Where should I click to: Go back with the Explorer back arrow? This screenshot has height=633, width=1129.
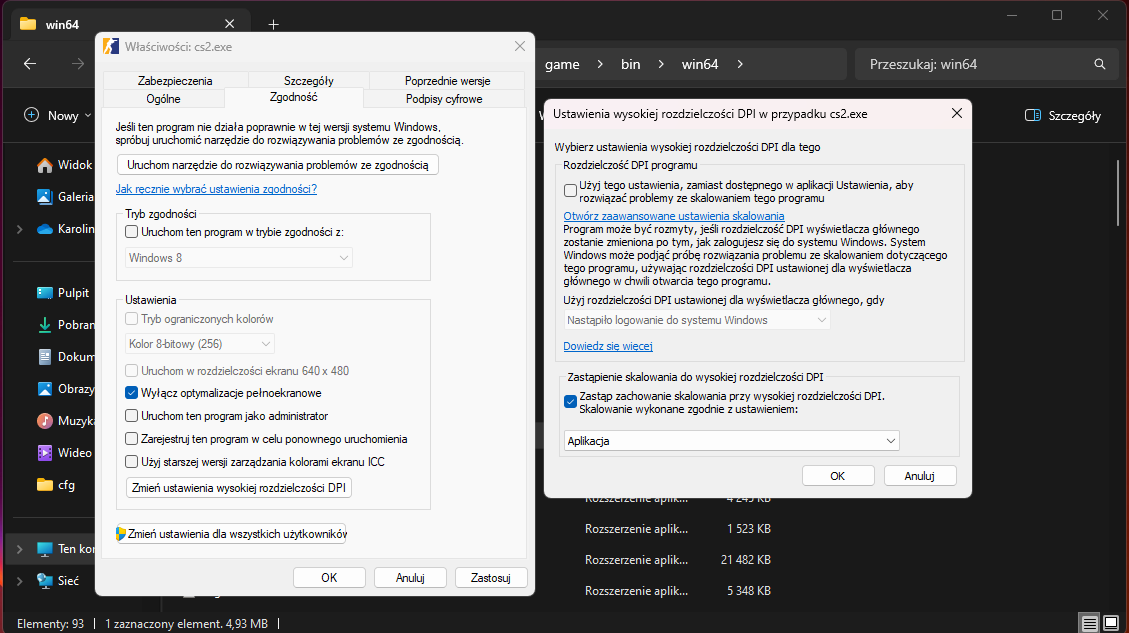point(30,64)
